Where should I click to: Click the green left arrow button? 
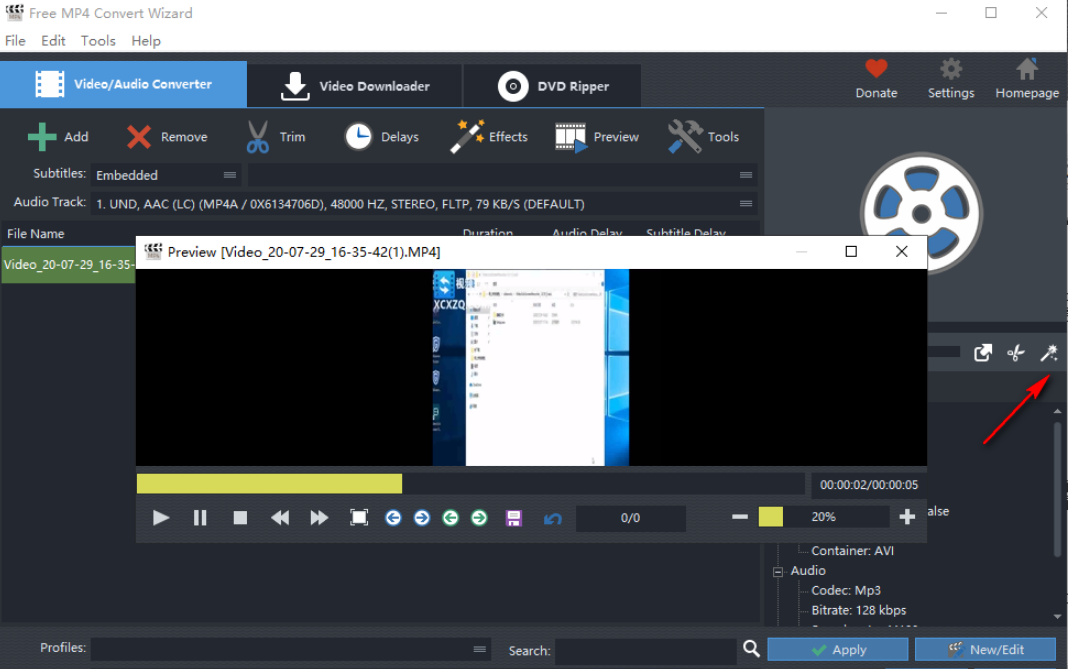click(x=450, y=518)
